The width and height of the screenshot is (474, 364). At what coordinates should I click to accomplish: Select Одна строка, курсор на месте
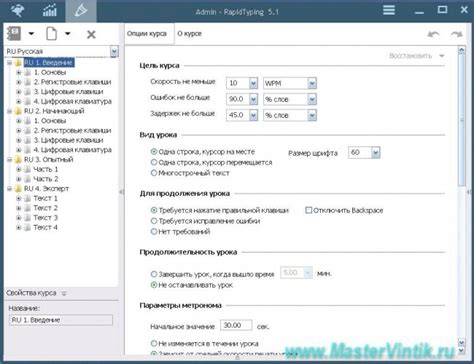154,152
